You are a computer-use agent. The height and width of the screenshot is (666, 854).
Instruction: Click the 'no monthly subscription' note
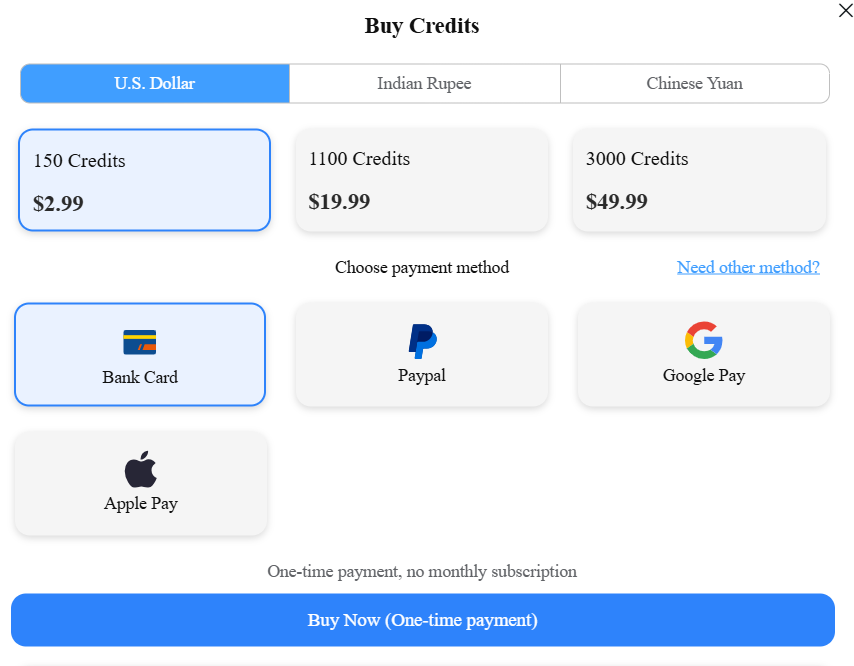[422, 572]
